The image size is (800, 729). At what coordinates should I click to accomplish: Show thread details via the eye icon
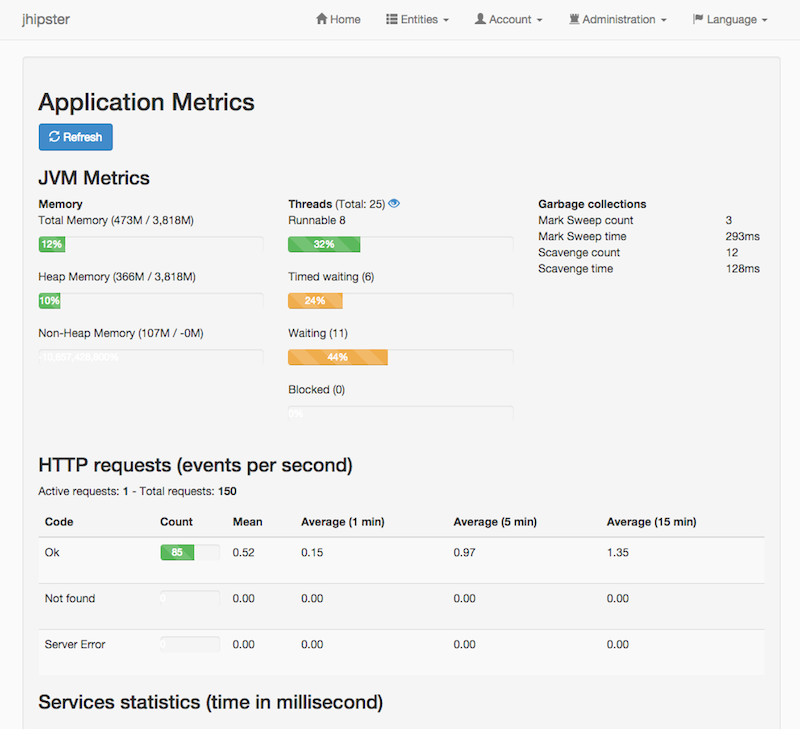(x=394, y=204)
